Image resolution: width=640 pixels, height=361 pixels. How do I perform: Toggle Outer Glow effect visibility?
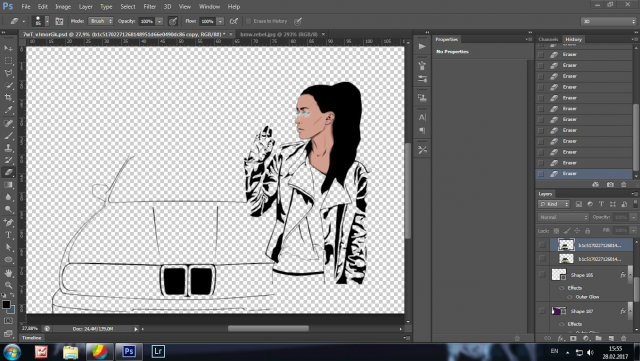pos(570,297)
